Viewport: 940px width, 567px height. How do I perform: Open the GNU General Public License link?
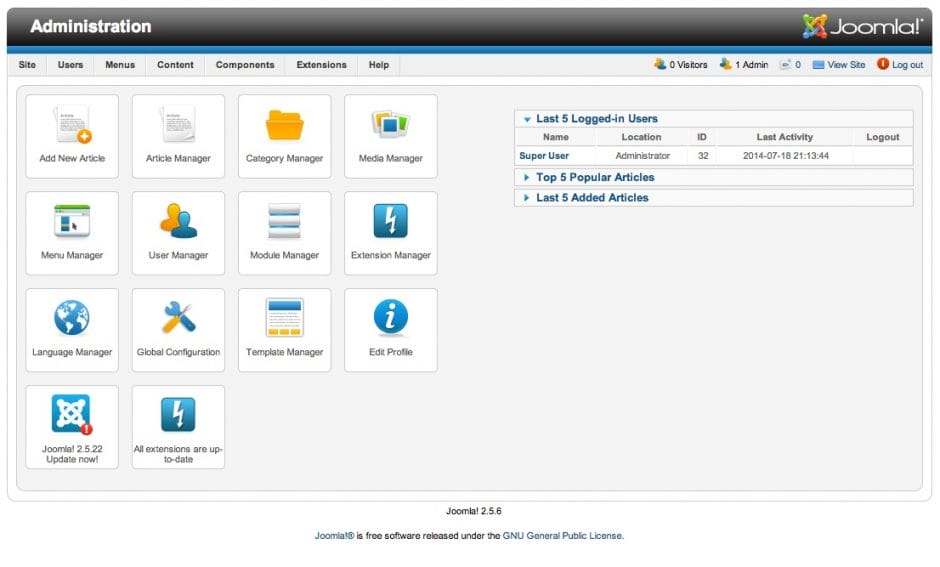(x=562, y=536)
